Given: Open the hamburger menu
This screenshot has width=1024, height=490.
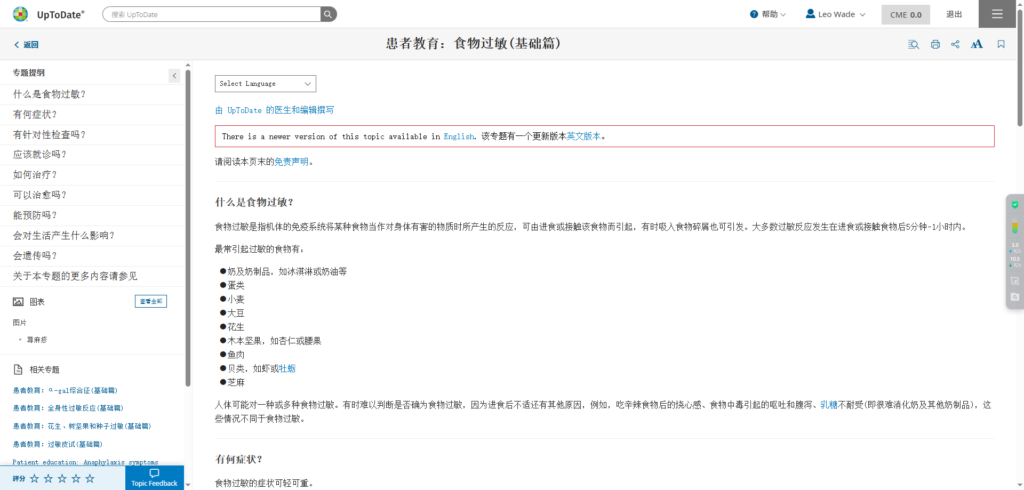Looking at the screenshot, I should tap(997, 14).
